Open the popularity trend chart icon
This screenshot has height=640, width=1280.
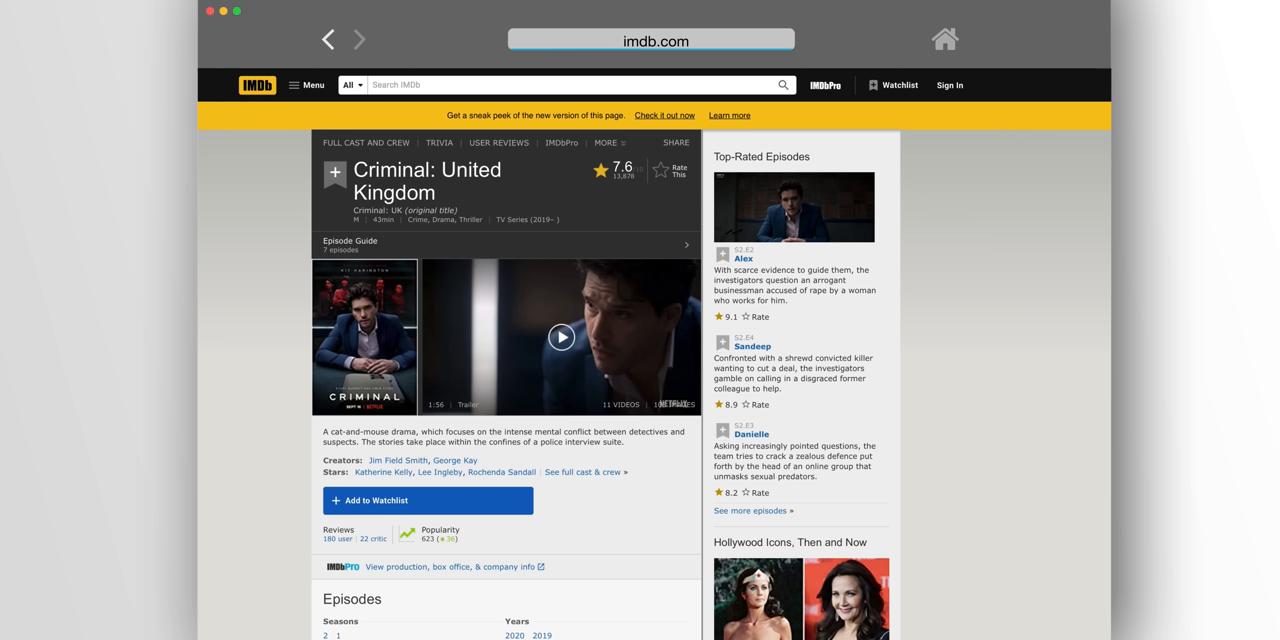tap(406, 534)
